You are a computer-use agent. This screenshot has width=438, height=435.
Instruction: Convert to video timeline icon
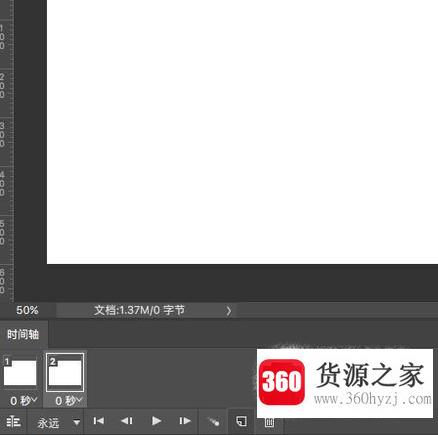coord(13,422)
